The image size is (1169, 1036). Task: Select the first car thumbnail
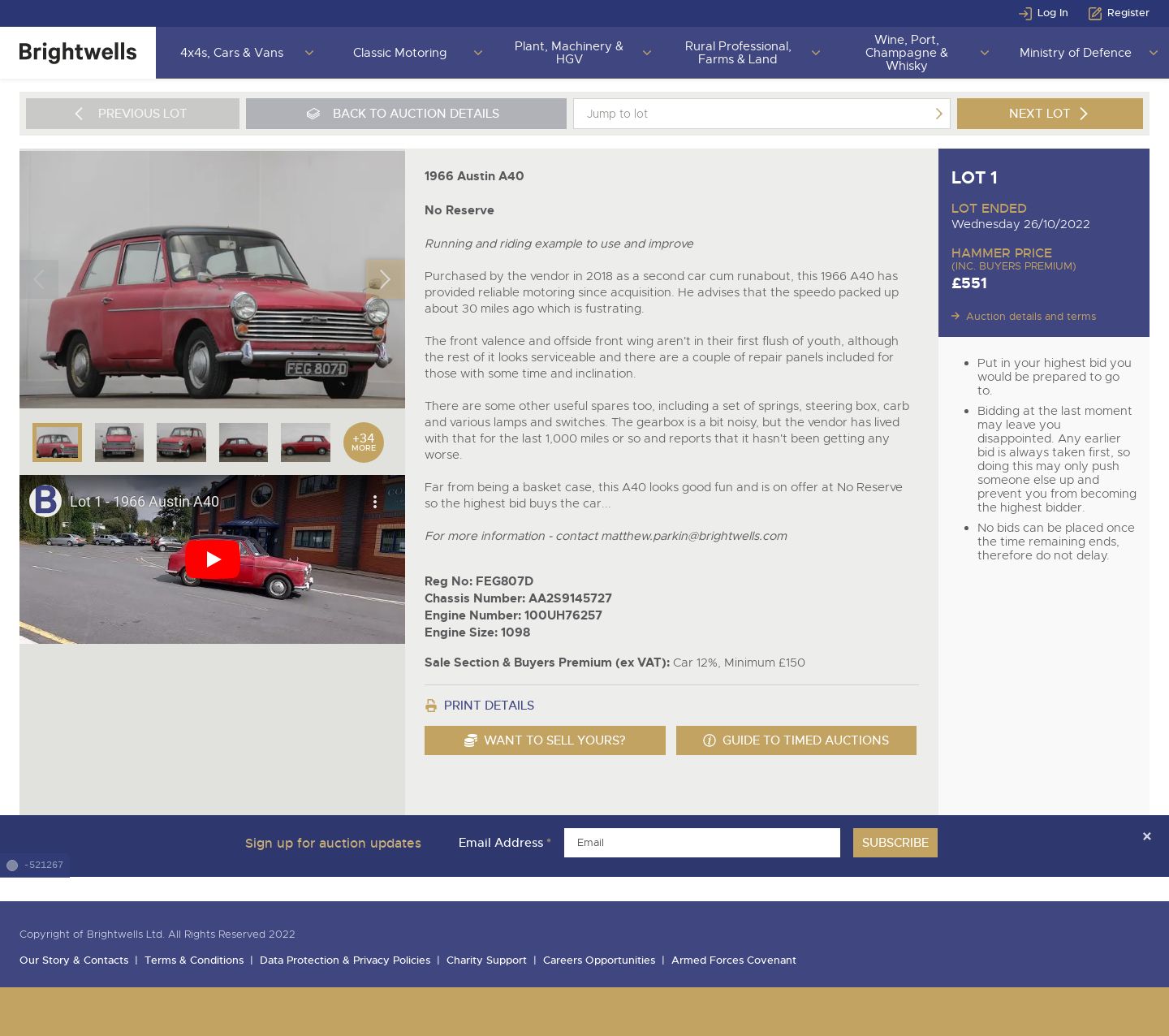click(57, 442)
